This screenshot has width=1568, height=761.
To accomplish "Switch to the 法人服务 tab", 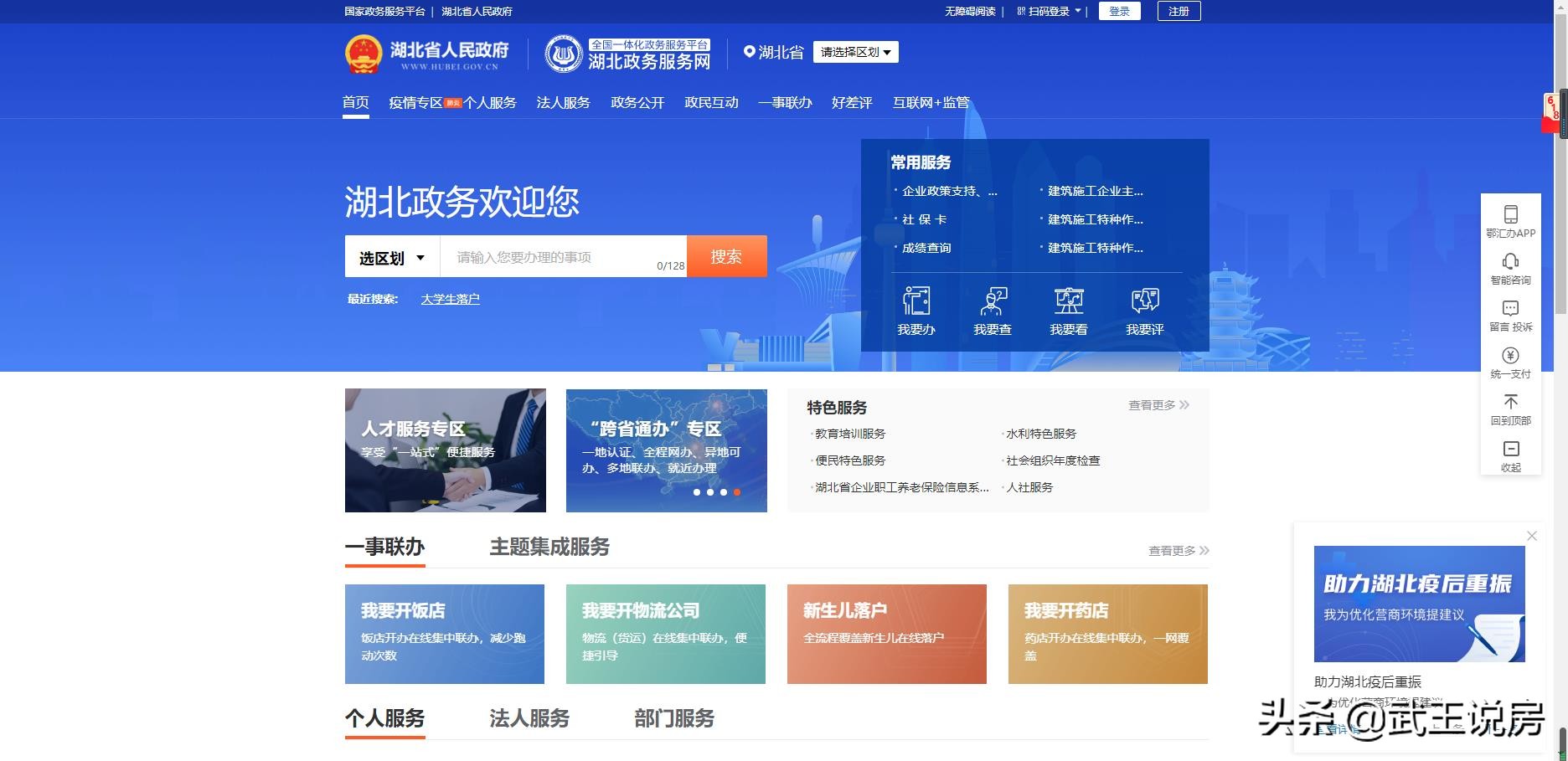I will point(563,102).
